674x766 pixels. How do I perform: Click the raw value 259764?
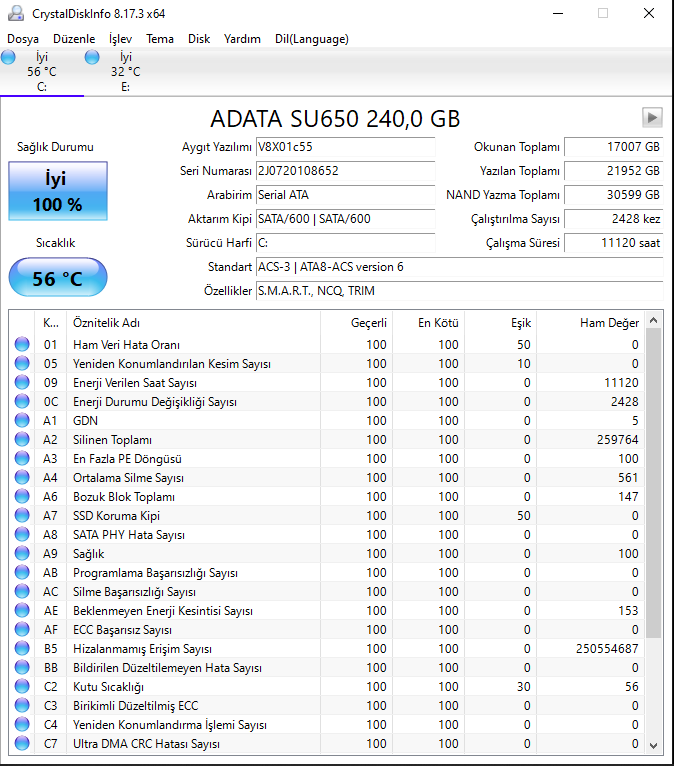coord(617,440)
